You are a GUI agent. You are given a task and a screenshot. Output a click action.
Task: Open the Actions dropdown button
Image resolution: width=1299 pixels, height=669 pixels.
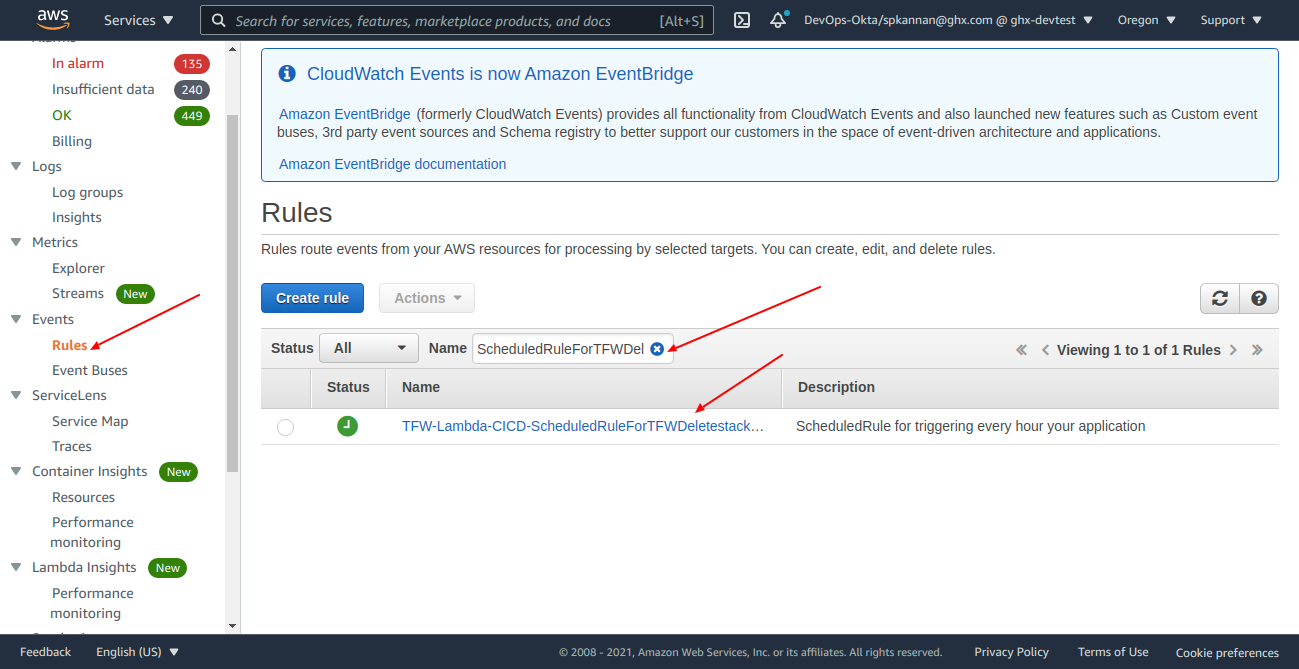(x=427, y=298)
